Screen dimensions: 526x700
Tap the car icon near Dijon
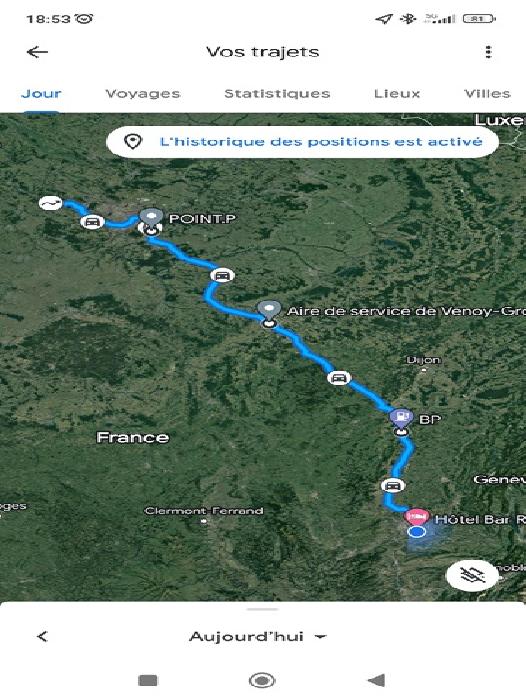click(339, 378)
